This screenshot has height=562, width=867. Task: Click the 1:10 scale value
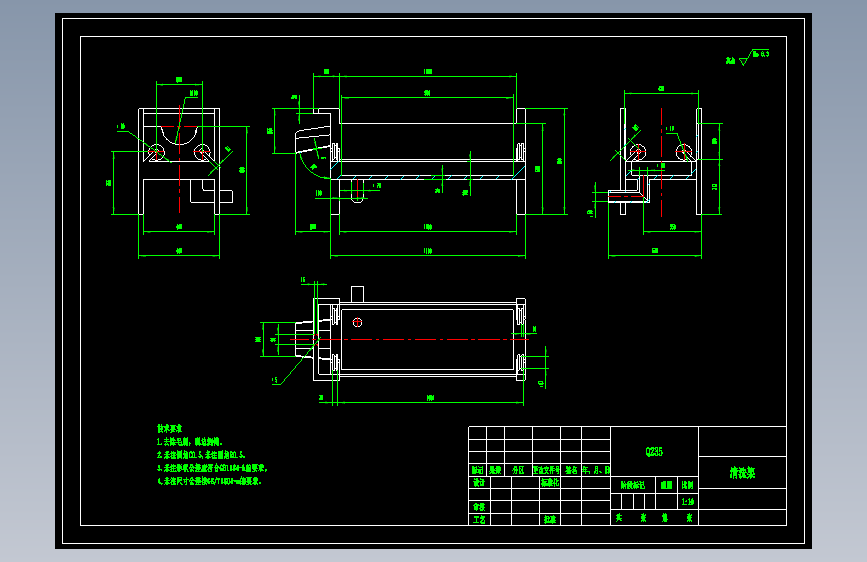(687, 502)
